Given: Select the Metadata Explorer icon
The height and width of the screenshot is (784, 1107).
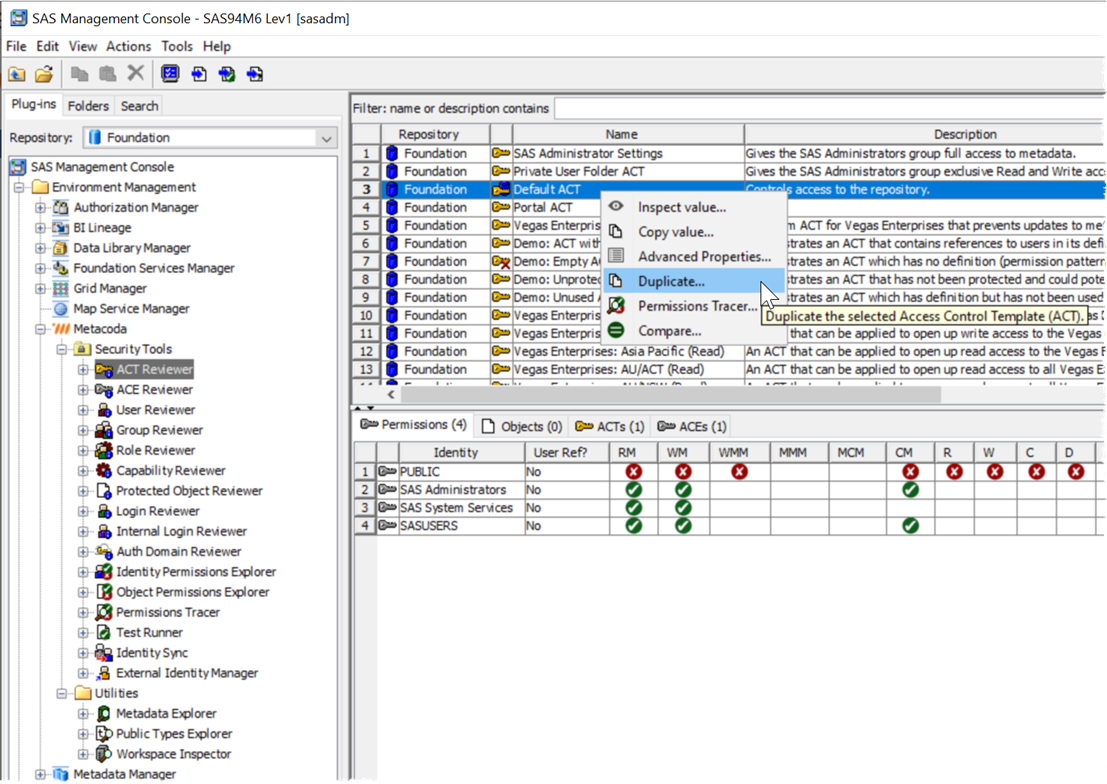Looking at the screenshot, I should 104,714.
